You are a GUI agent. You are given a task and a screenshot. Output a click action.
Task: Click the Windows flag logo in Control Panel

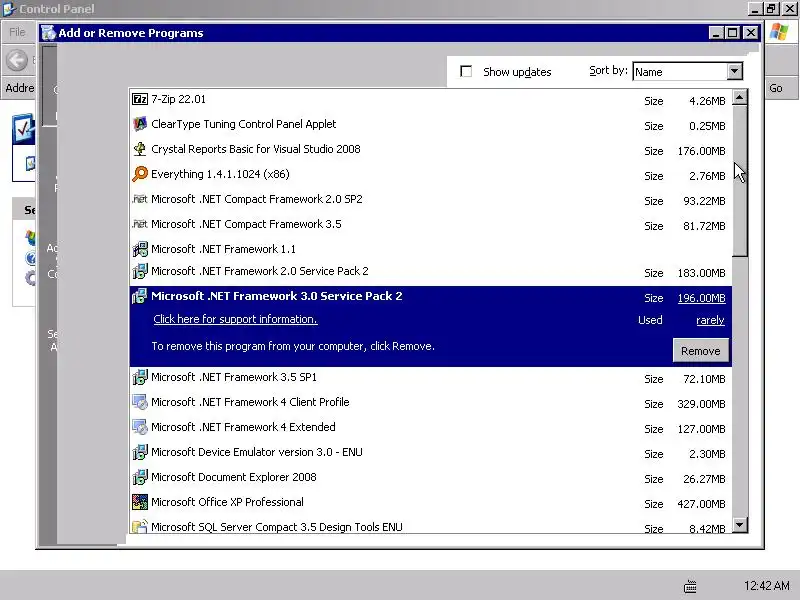[x=779, y=32]
